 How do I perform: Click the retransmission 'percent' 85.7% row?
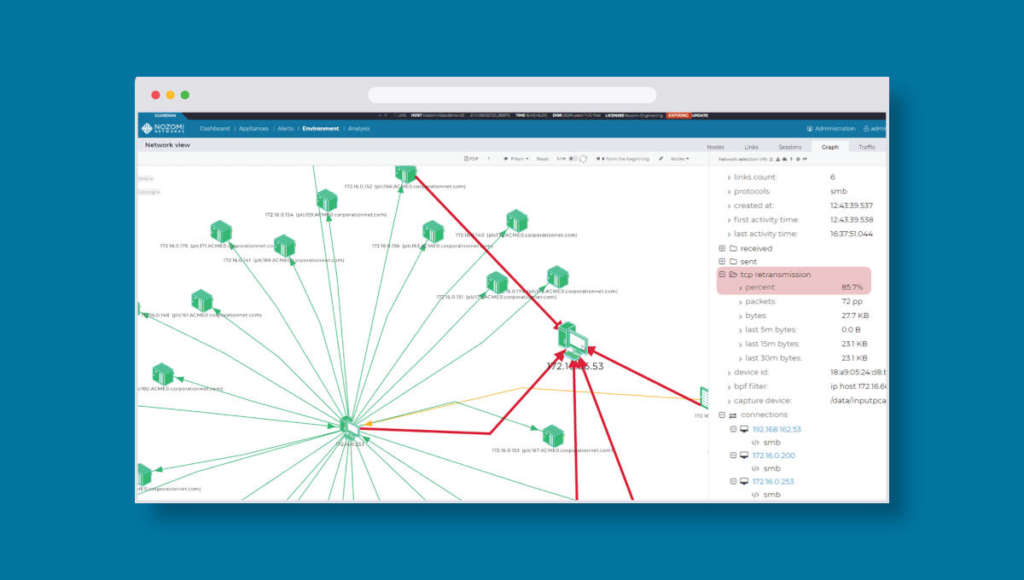[x=801, y=287]
